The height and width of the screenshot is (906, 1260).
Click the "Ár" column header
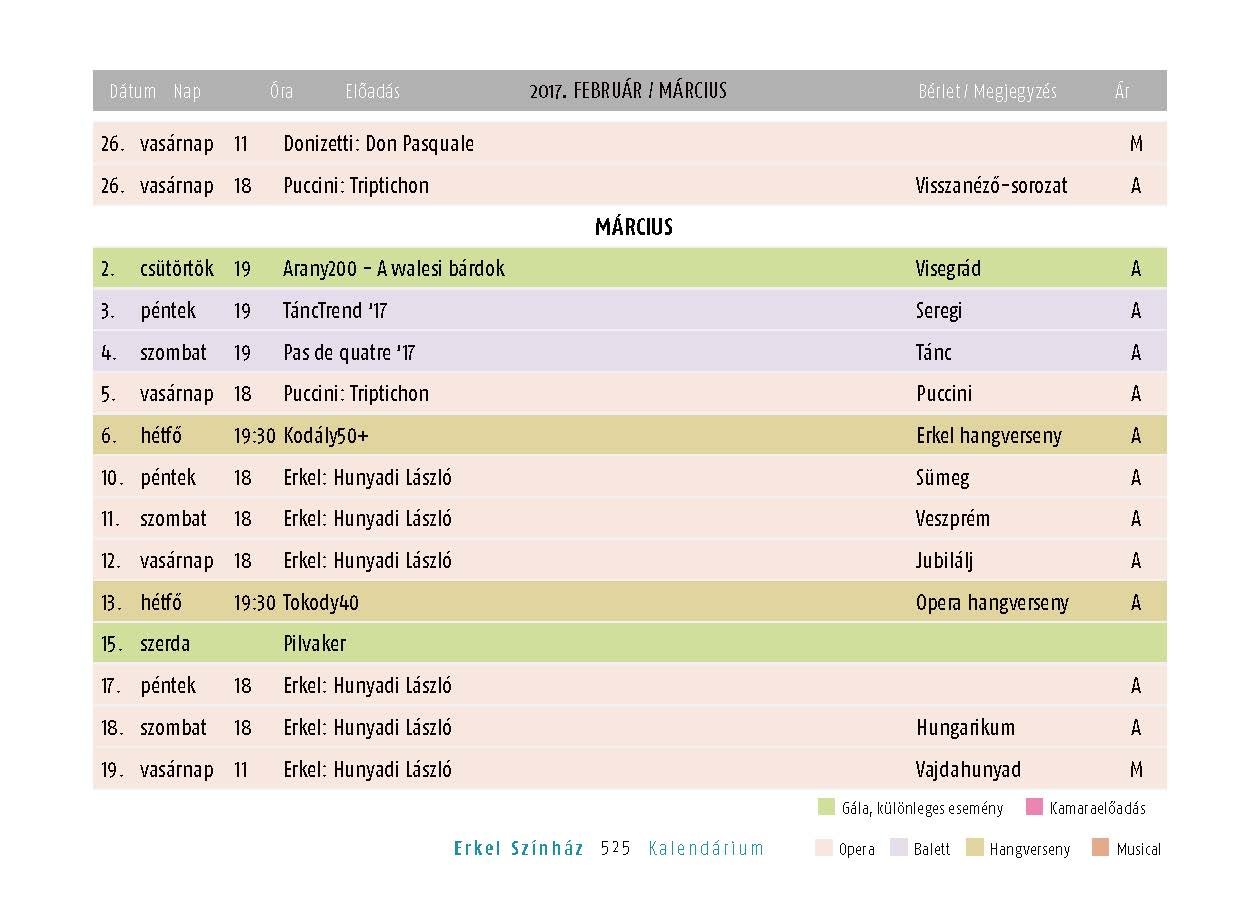[x=1123, y=91]
